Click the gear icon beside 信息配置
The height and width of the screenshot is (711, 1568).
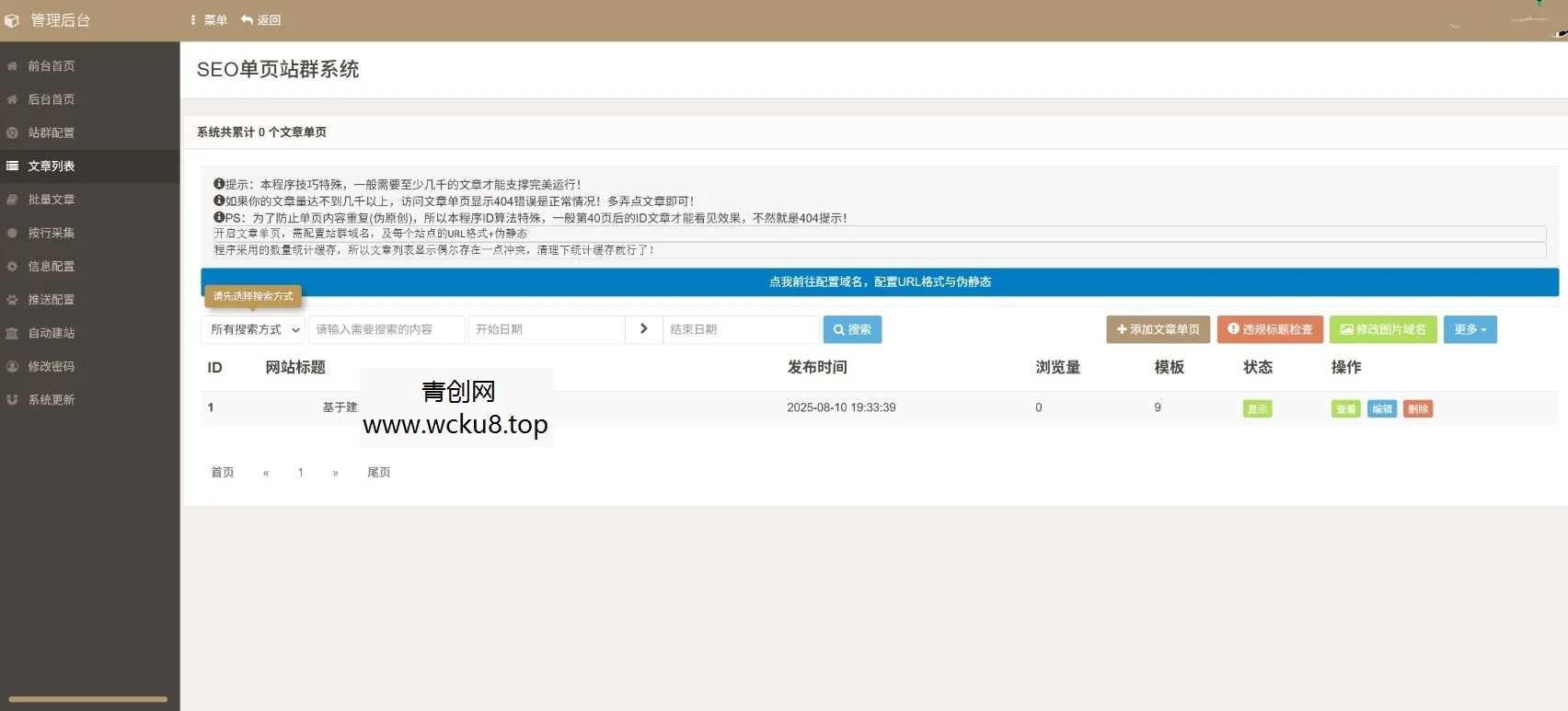pos(12,266)
